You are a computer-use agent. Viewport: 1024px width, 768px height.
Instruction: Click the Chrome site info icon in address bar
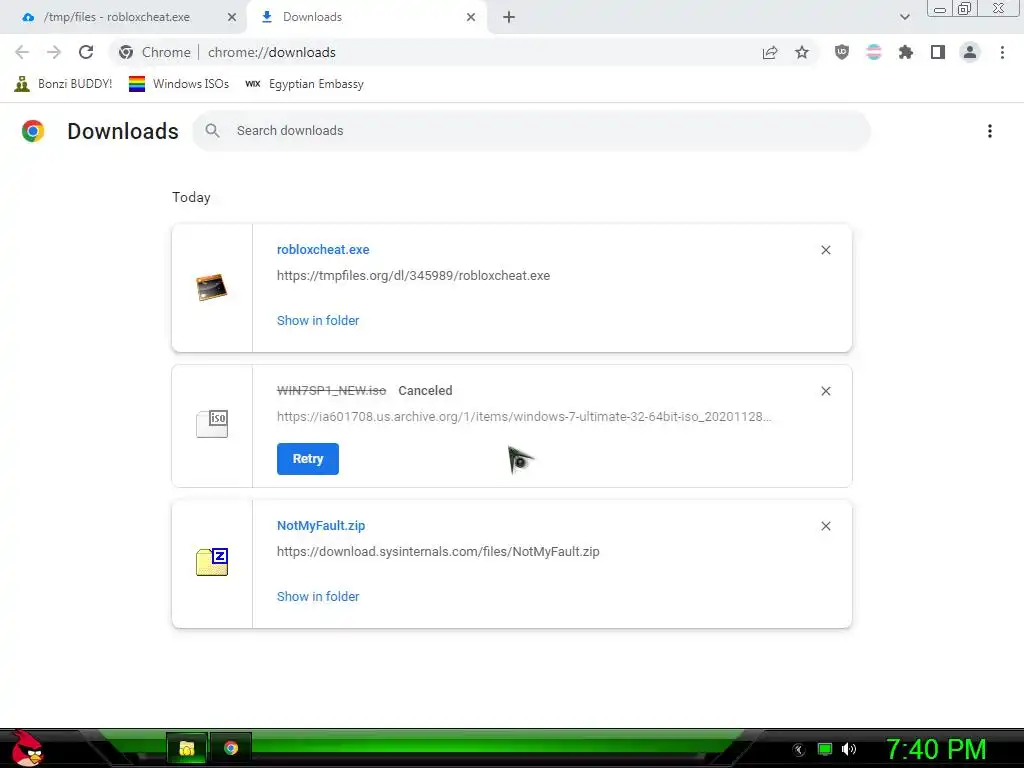[x=126, y=52]
